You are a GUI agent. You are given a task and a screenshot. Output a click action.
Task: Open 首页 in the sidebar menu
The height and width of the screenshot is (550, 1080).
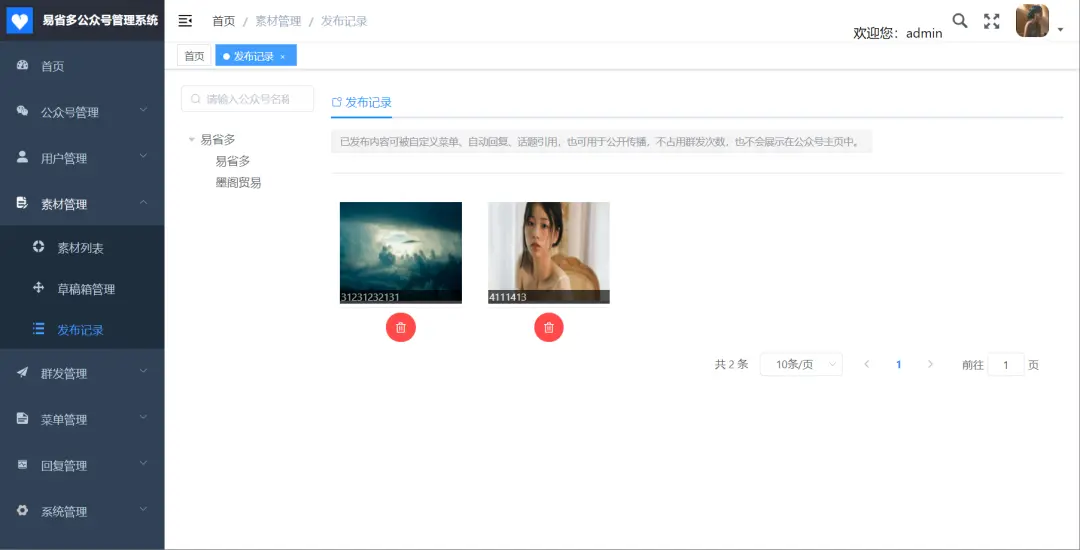[82, 66]
